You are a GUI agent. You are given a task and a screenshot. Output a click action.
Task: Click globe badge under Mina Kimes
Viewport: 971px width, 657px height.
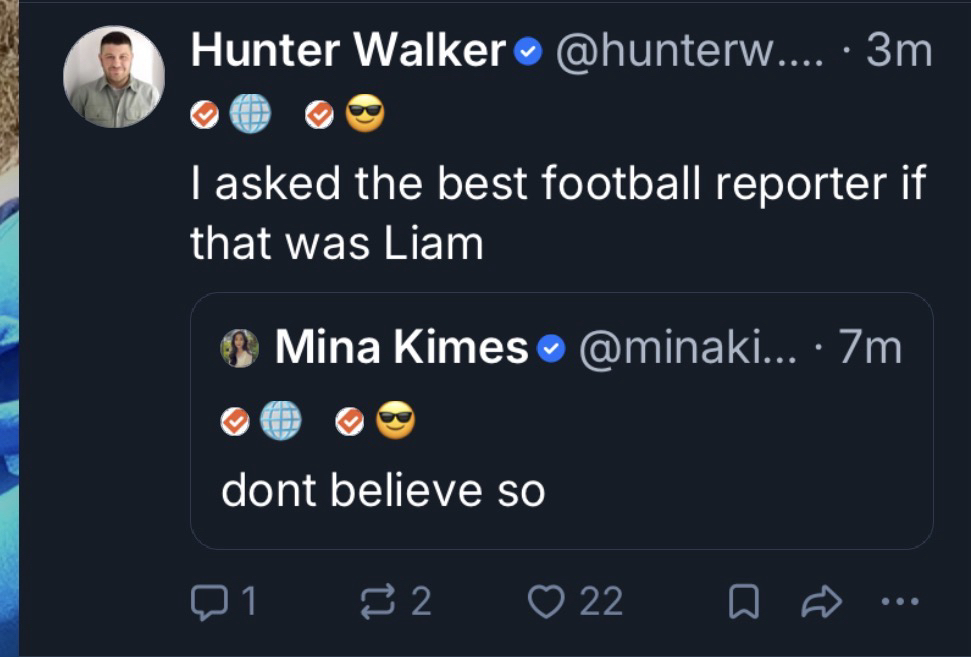coord(280,423)
